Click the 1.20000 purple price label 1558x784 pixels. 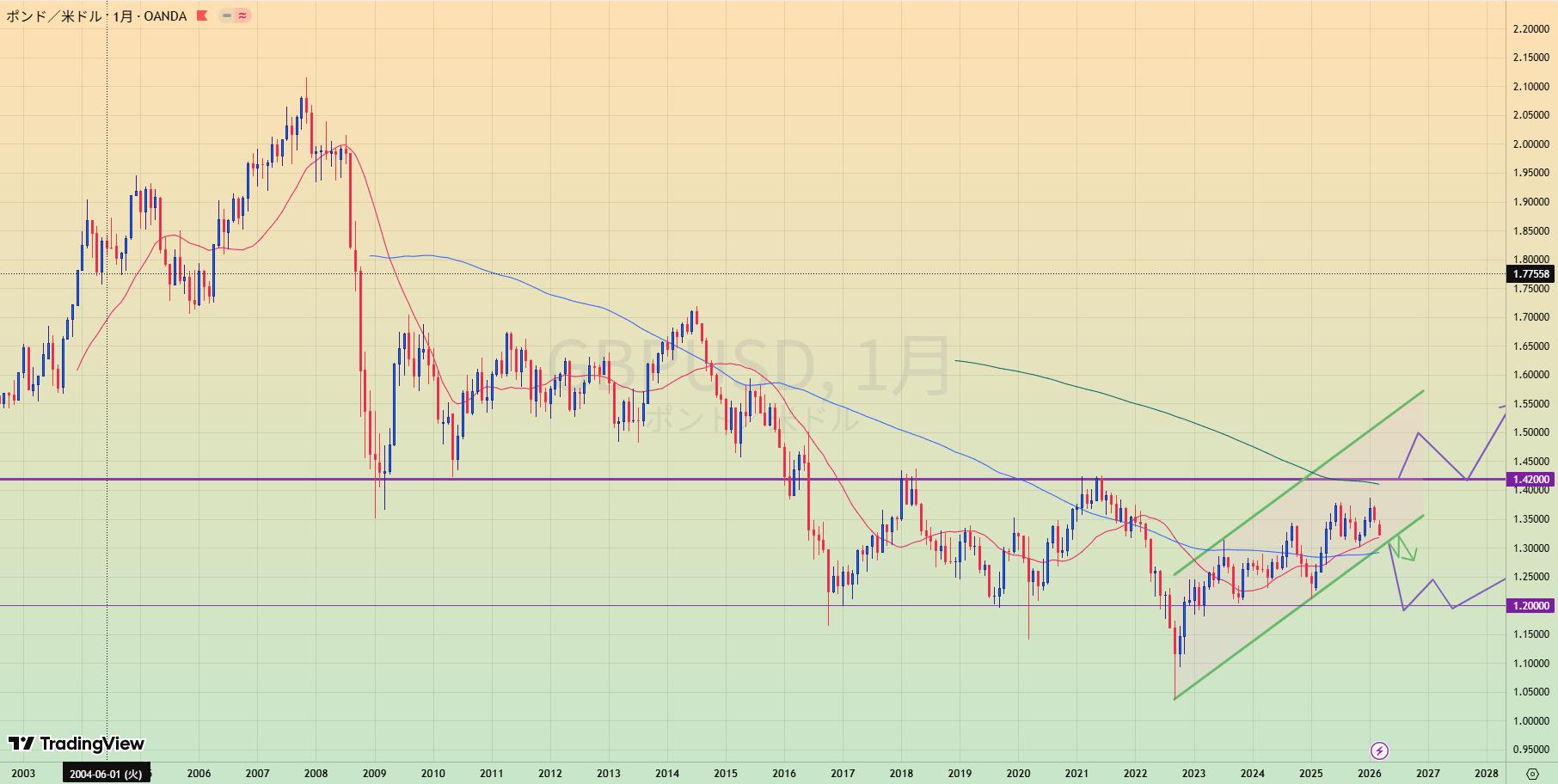(x=1530, y=606)
